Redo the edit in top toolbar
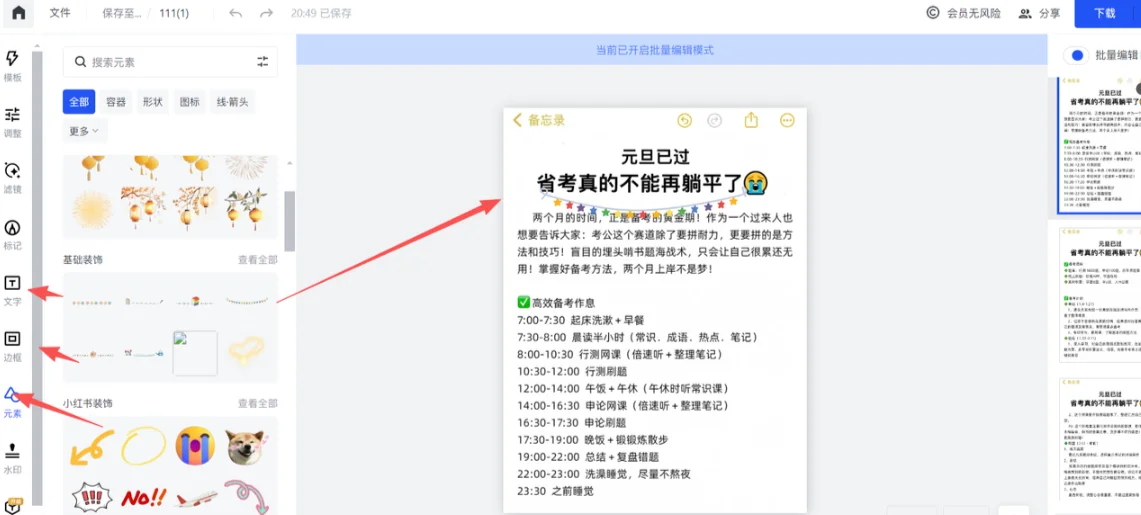 [266, 13]
